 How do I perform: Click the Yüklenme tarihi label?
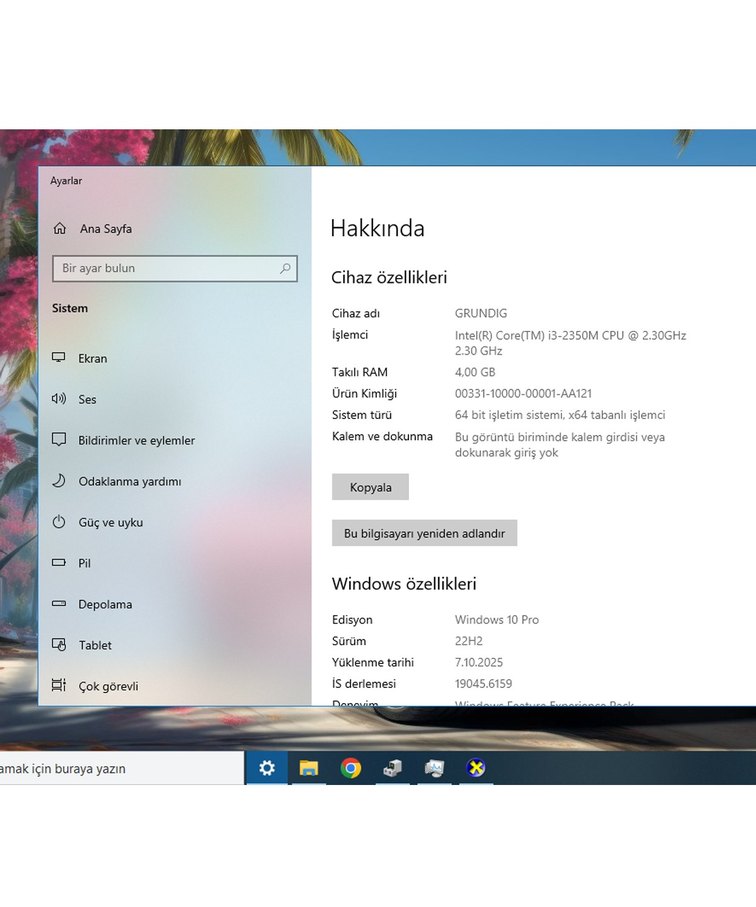373,663
